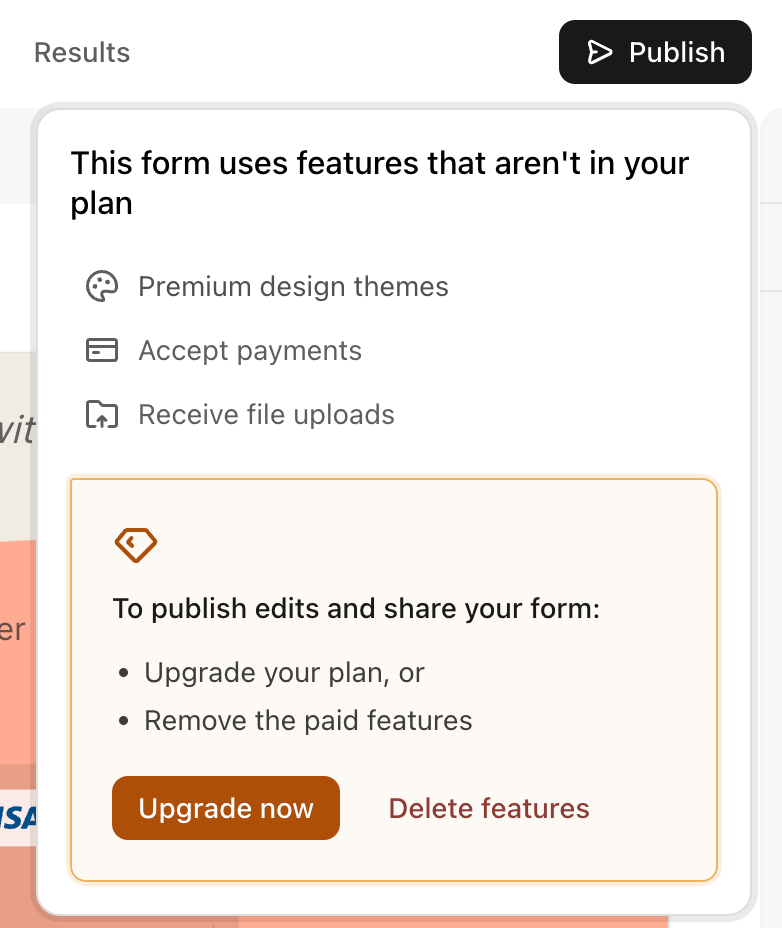Click the 'Upgrade your plan, or' bullet
The image size is (782, 928).
point(284,672)
